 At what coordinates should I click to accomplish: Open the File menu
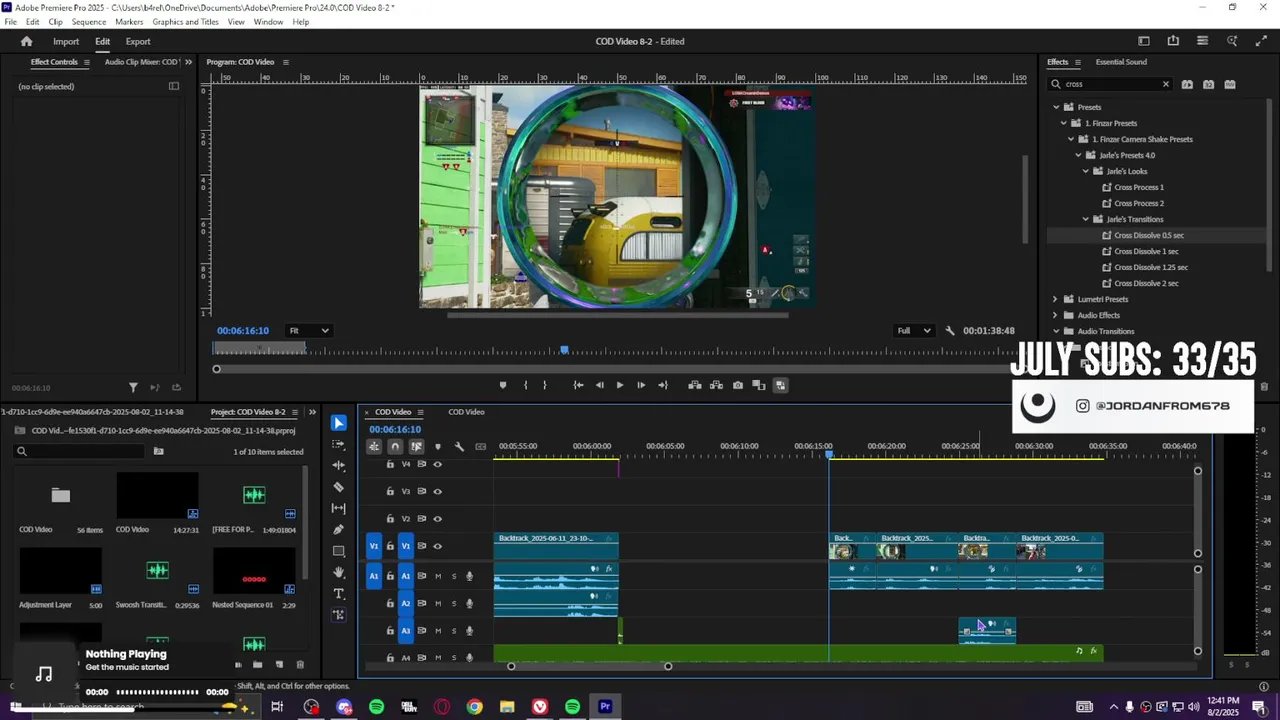[10, 22]
